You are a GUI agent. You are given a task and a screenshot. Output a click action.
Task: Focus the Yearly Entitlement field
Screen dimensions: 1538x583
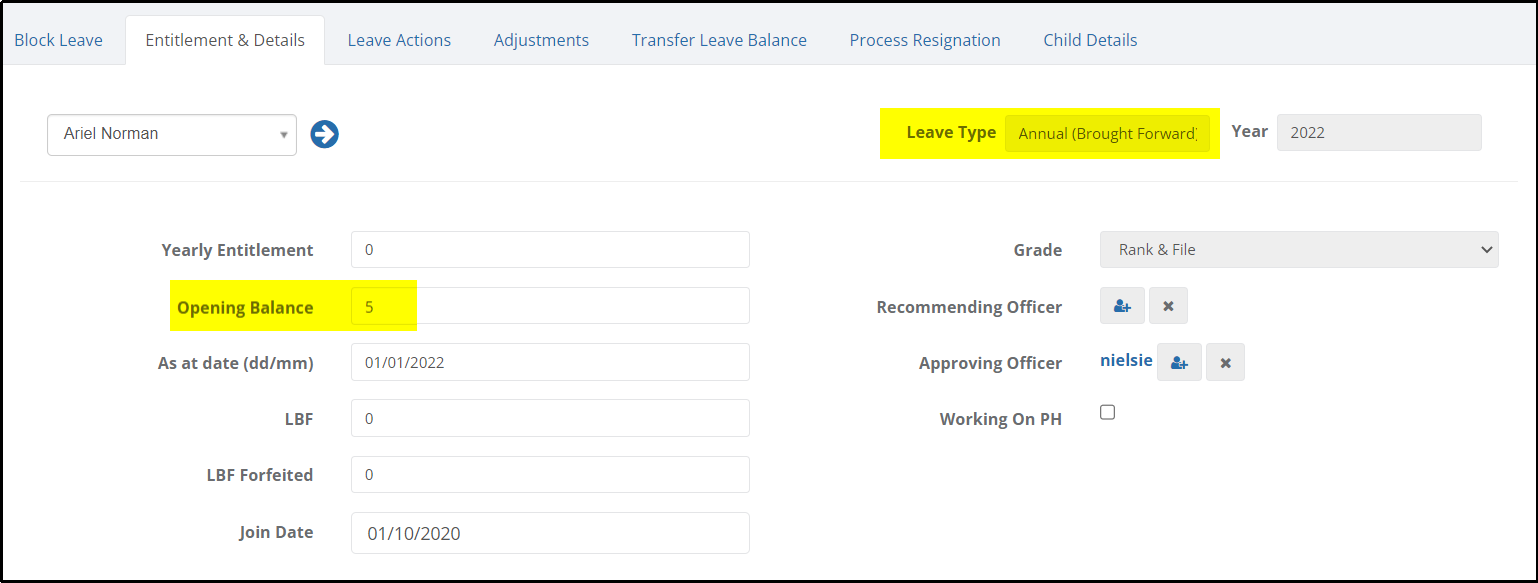550,249
